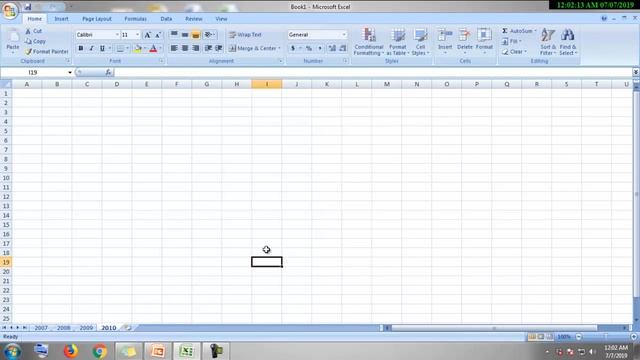This screenshot has width=640, height=360.
Task: Open the font size dropdown
Action: click(138, 35)
